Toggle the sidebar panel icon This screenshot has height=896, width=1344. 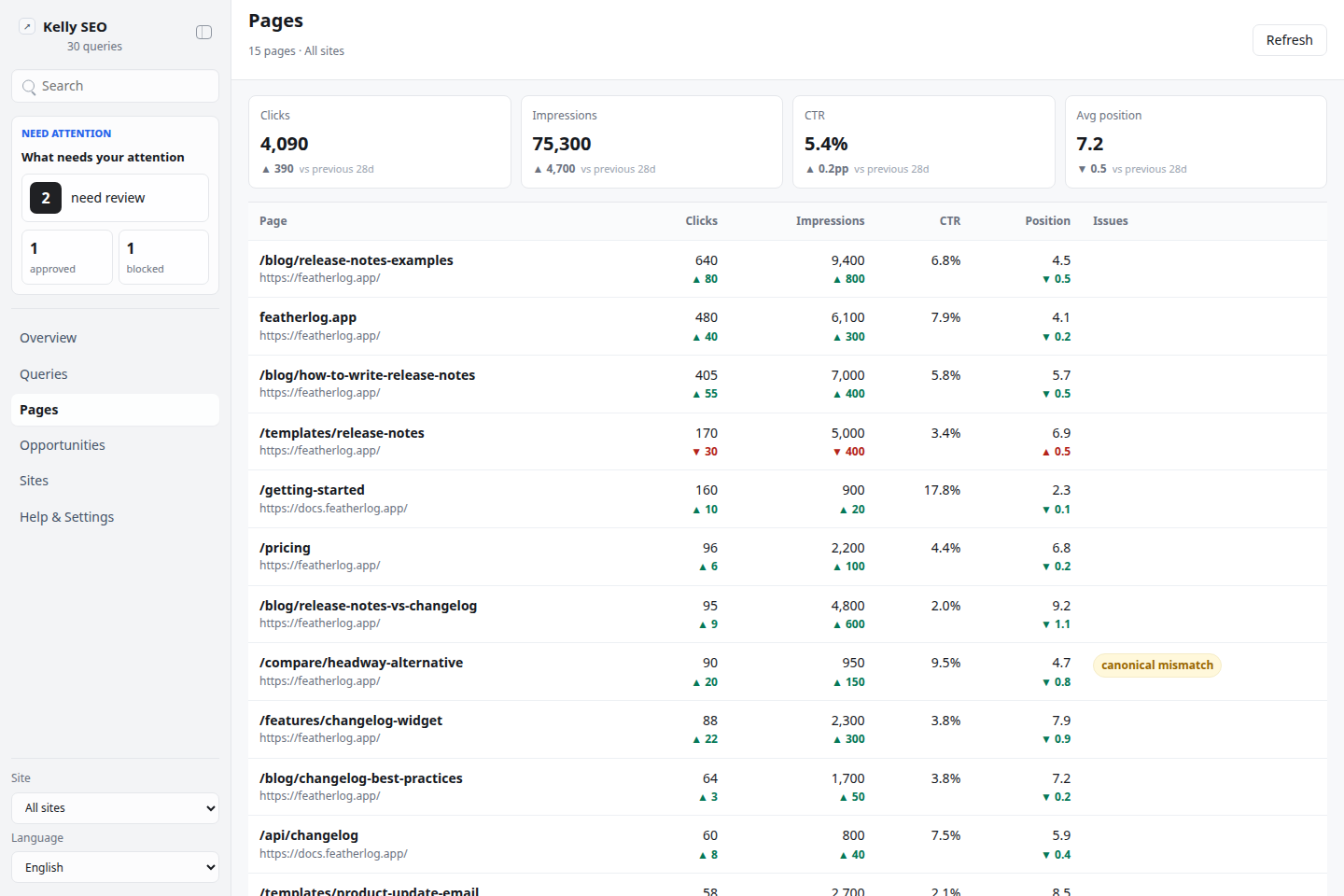point(203,33)
